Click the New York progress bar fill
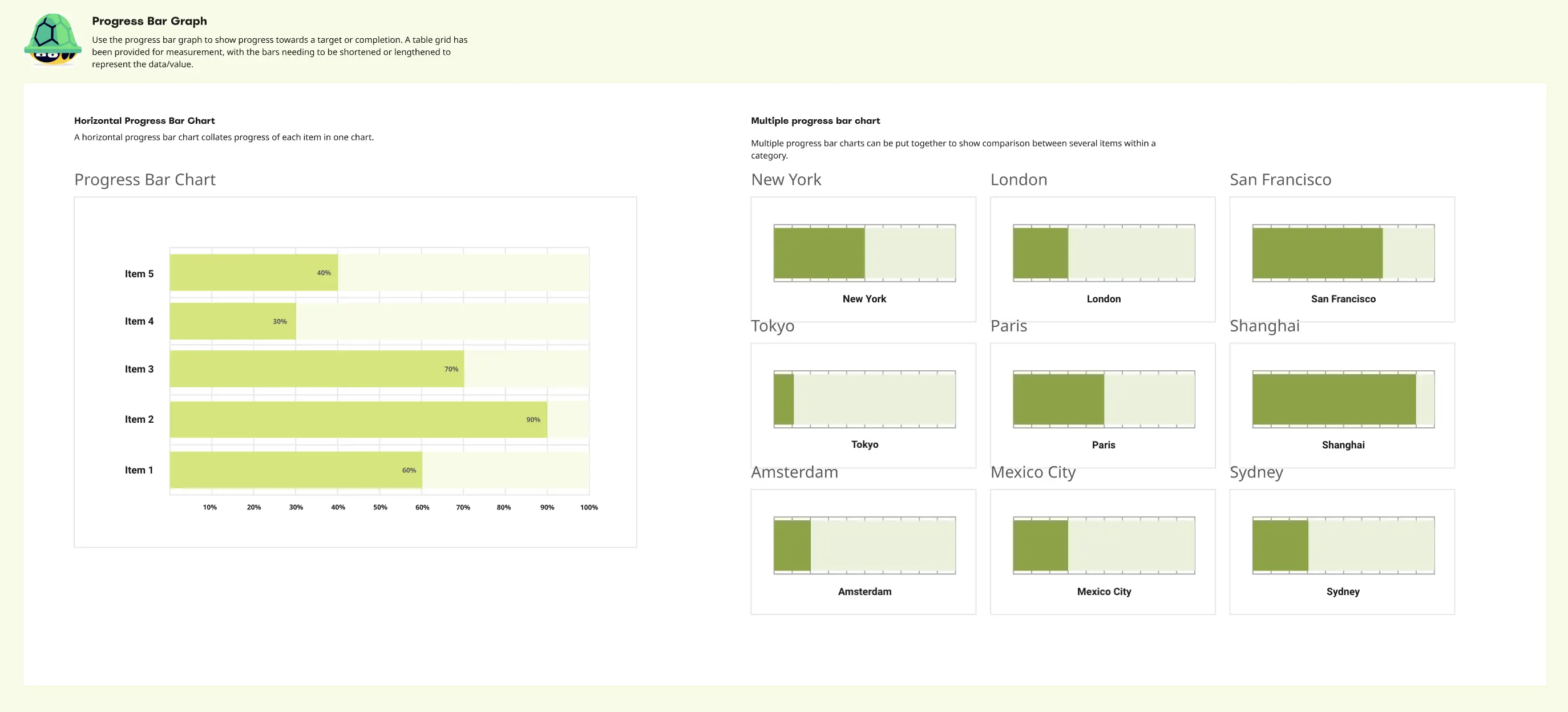This screenshot has width=1568, height=712. click(x=819, y=253)
